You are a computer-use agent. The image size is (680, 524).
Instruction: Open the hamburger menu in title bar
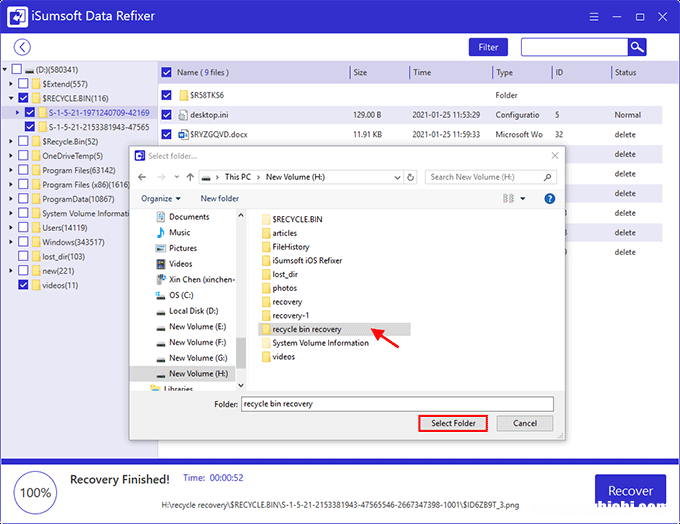click(594, 17)
